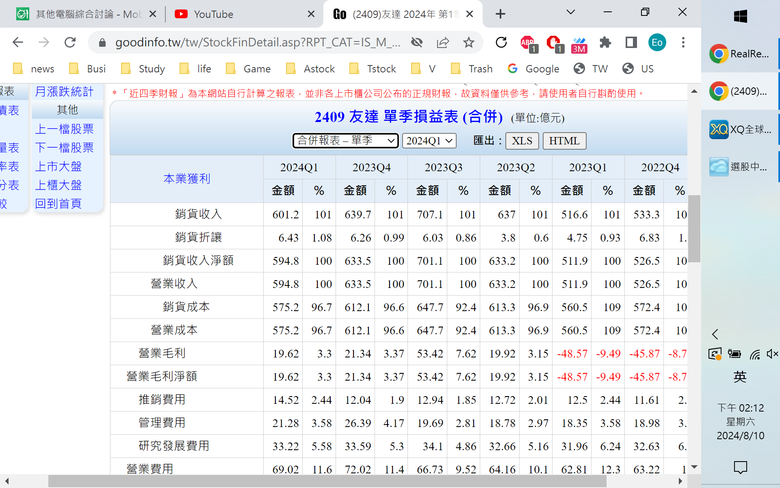Open the ABP ad blocker extension
The height and width of the screenshot is (488, 780).
[x=528, y=44]
